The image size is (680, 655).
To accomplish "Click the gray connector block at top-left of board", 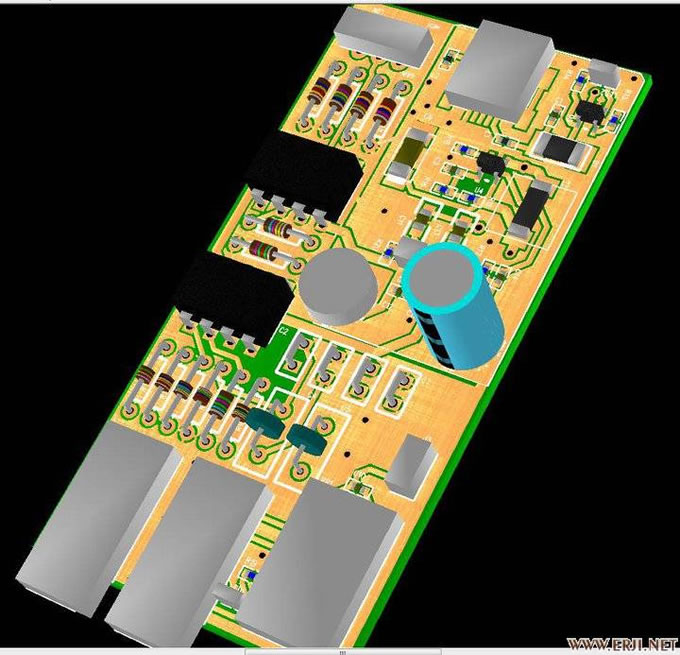I will click(x=386, y=35).
